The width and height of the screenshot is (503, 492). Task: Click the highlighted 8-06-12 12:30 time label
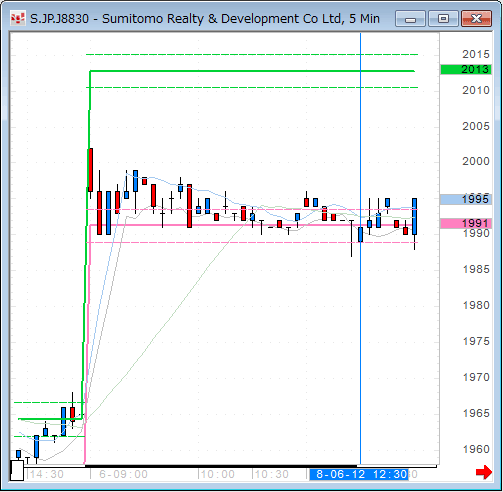[x=359, y=474]
